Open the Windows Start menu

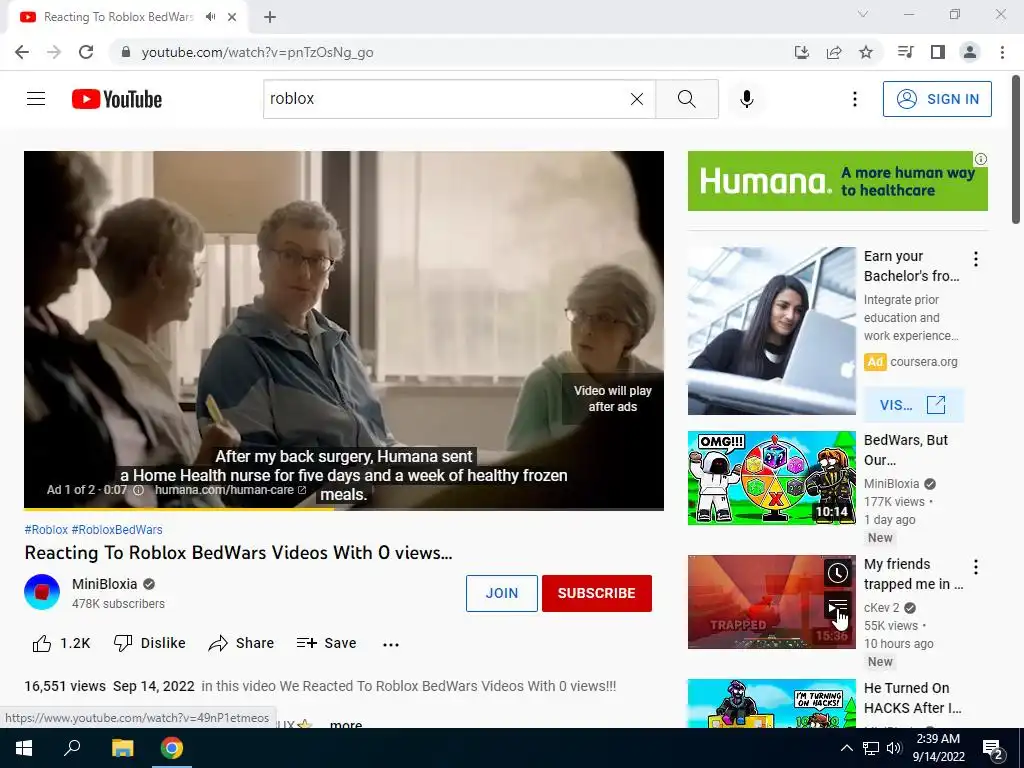24,748
